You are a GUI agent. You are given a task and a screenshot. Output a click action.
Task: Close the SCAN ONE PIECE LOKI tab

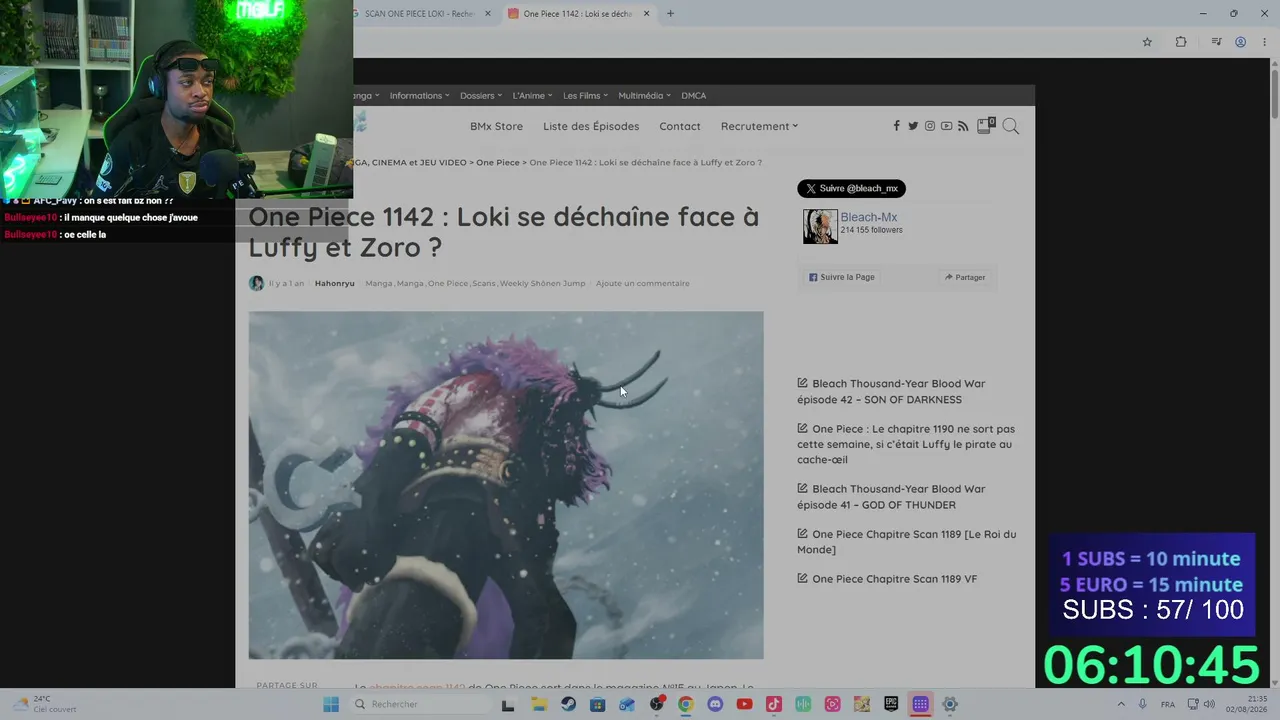click(x=488, y=13)
